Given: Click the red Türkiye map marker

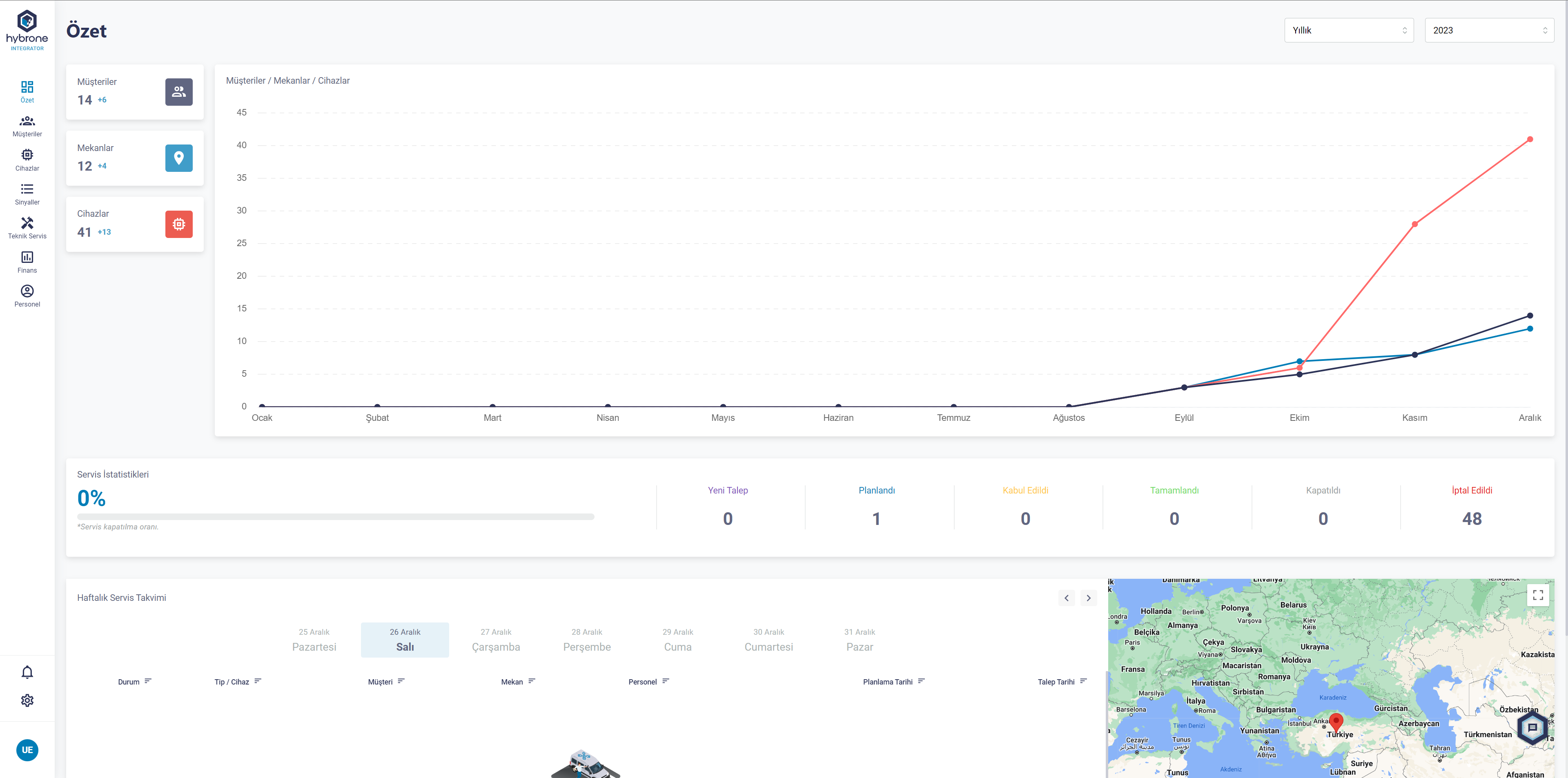Looking at the screenshot, I should [x=1336, y=721].
